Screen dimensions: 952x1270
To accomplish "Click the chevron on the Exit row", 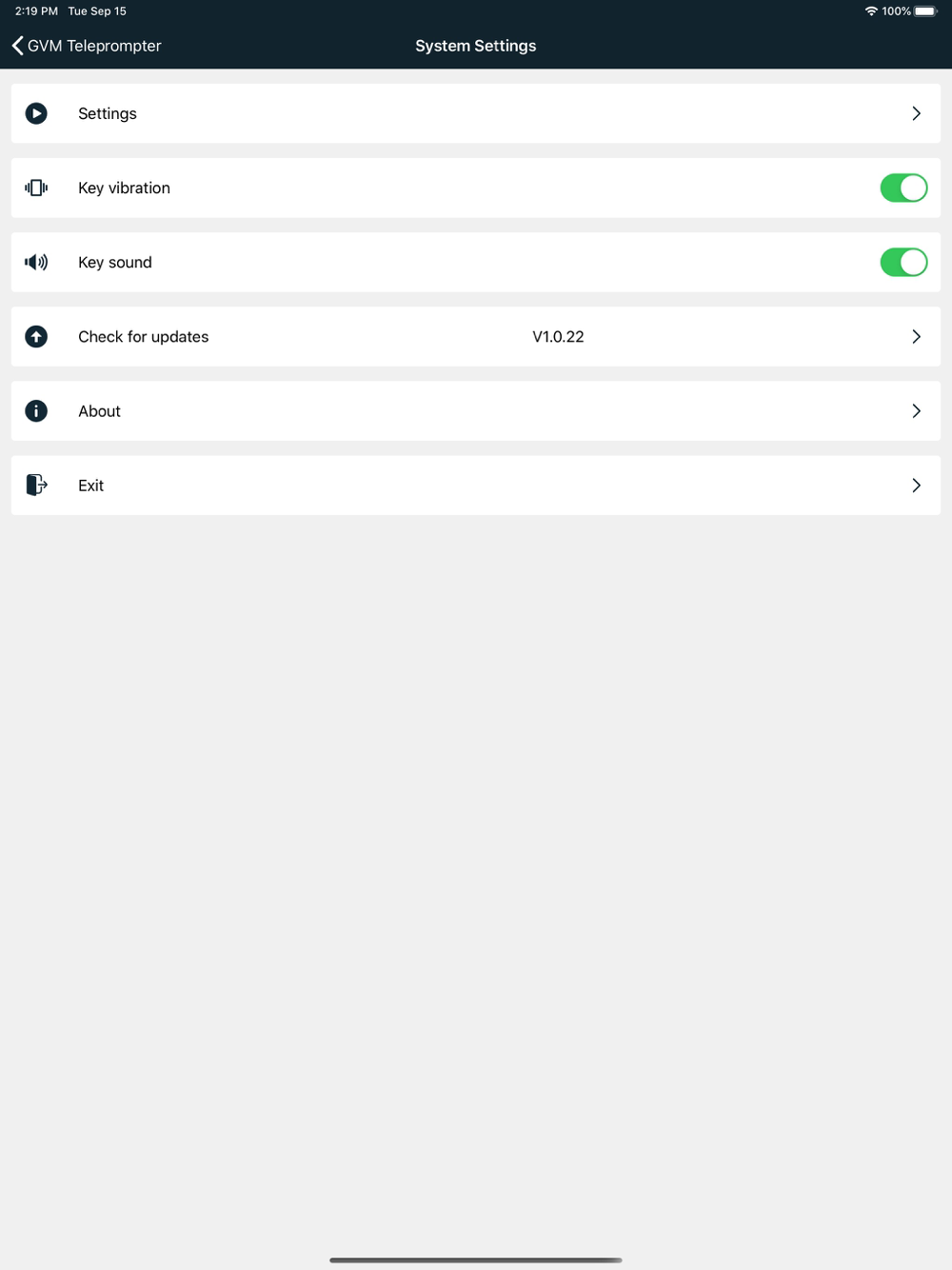I will pyautogui.click(x=916, y=485).
